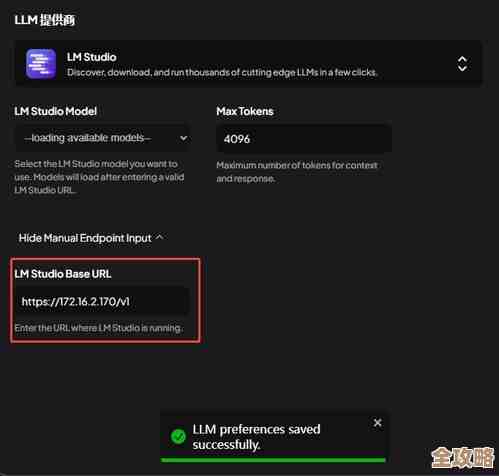Click the LM Studio purple logo icon

point(41,63)
